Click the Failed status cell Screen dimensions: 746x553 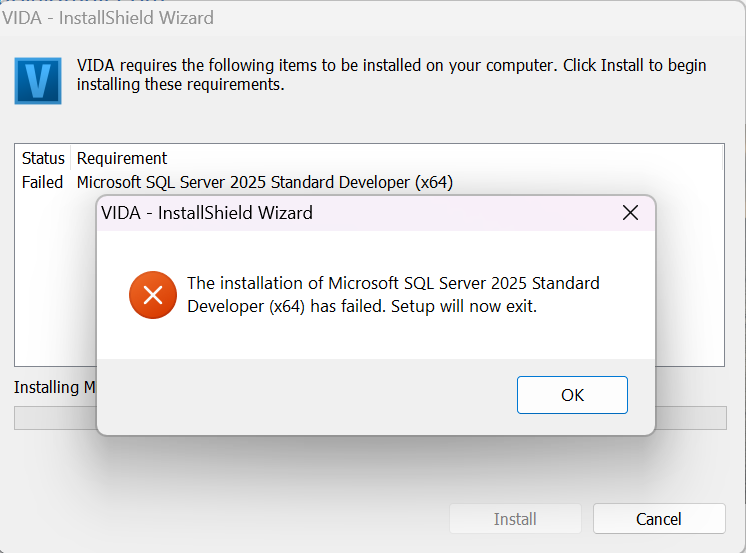[x=42, y=182]
